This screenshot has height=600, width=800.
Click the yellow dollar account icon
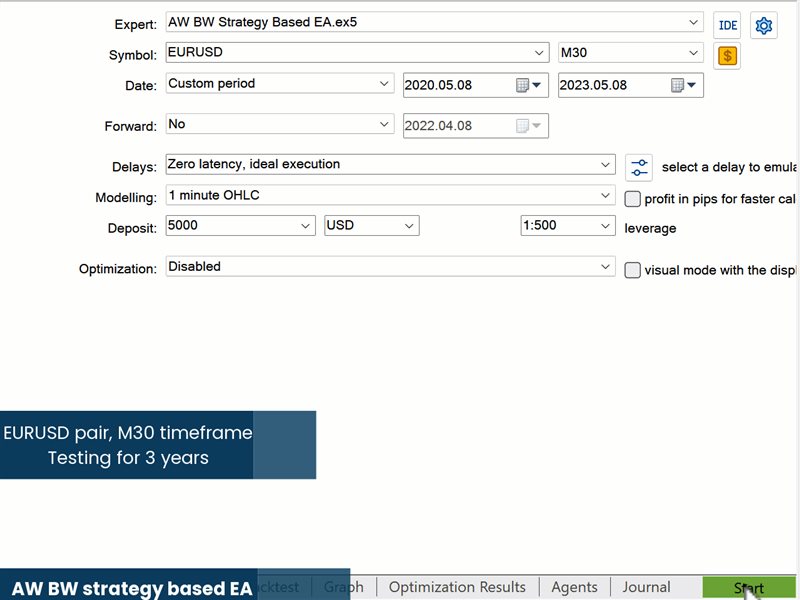coord(726,56)
